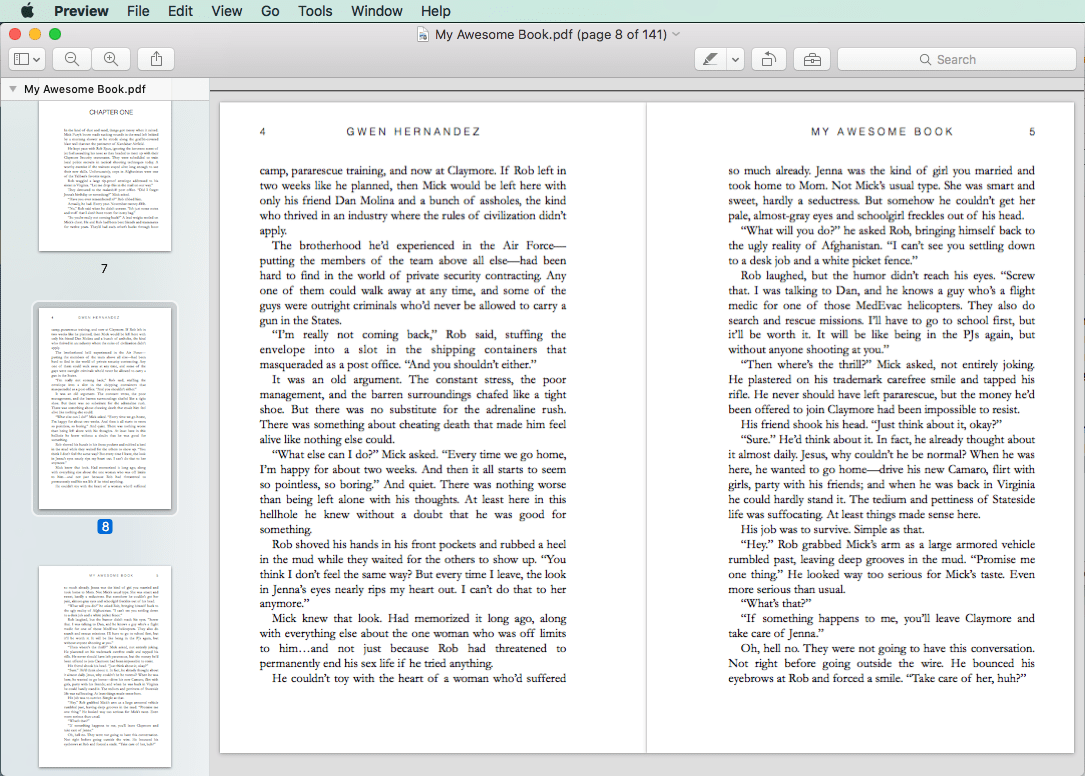
Task: Collapse My Awesome Book.pdf sidebar disclosure triangle
Action: [12, 89]
